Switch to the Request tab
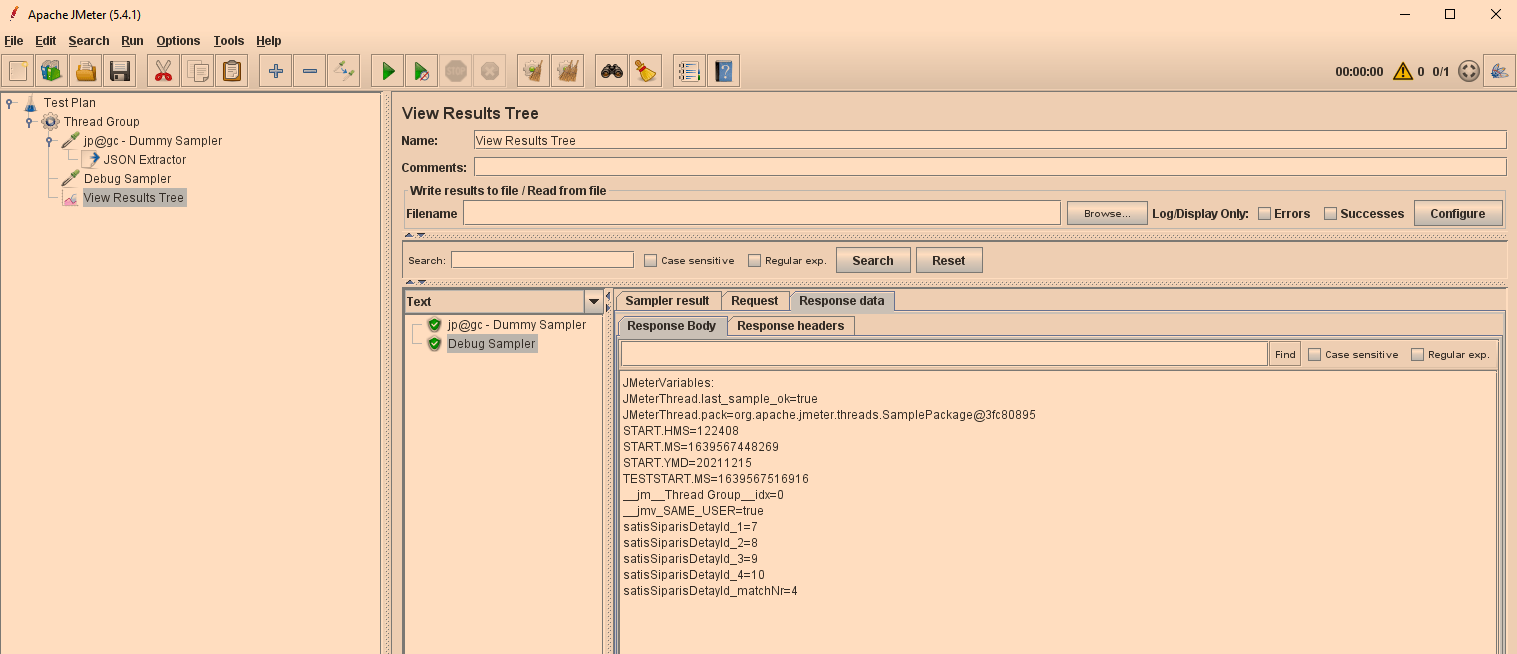Image resolution: width=1517 pixels, height=654 pixels. (754, 301)
